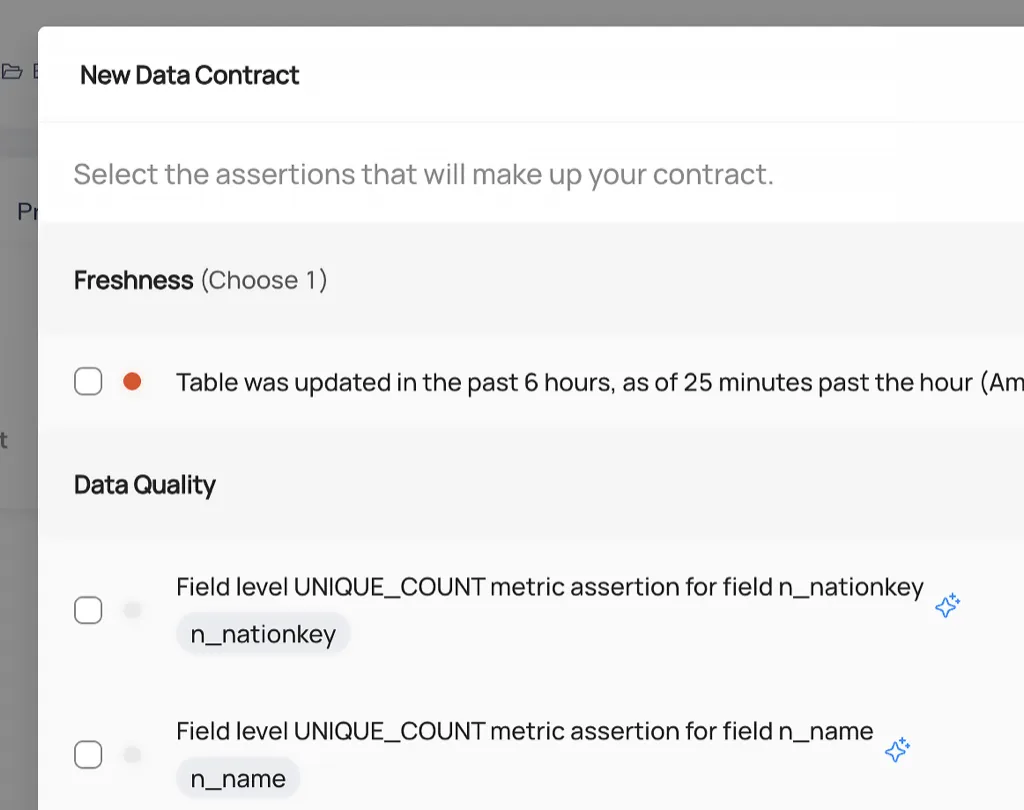Image resolution: width=1024 pixels, height=810 pixels.
Task: Click the partially hidden 'Pr' label behind dialog
Action: [x=26, y=212]
